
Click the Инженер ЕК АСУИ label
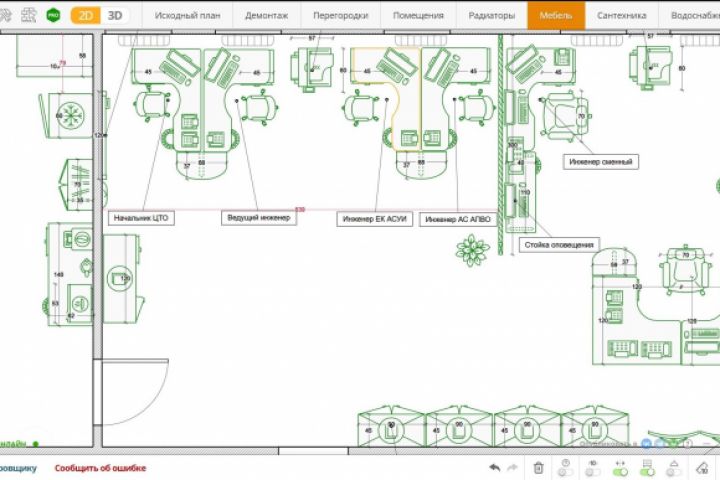coord(375,219)
